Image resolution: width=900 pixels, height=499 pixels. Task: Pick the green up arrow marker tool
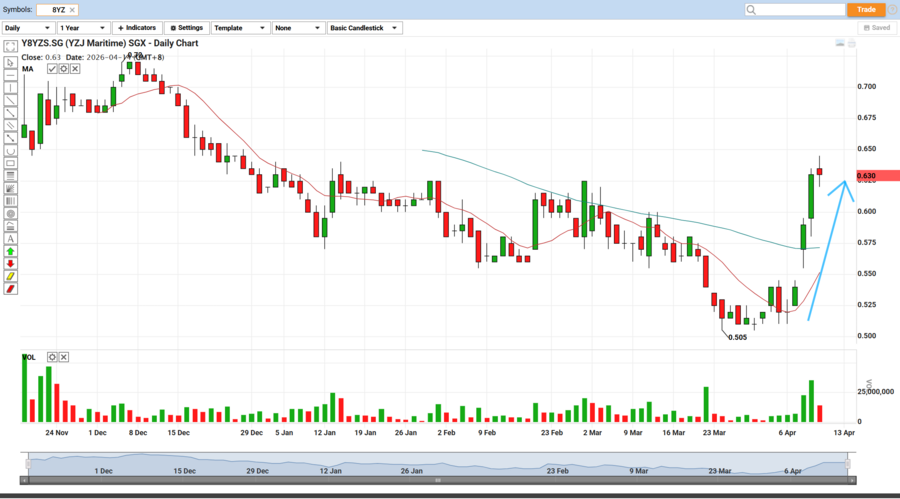pos(10,251)
